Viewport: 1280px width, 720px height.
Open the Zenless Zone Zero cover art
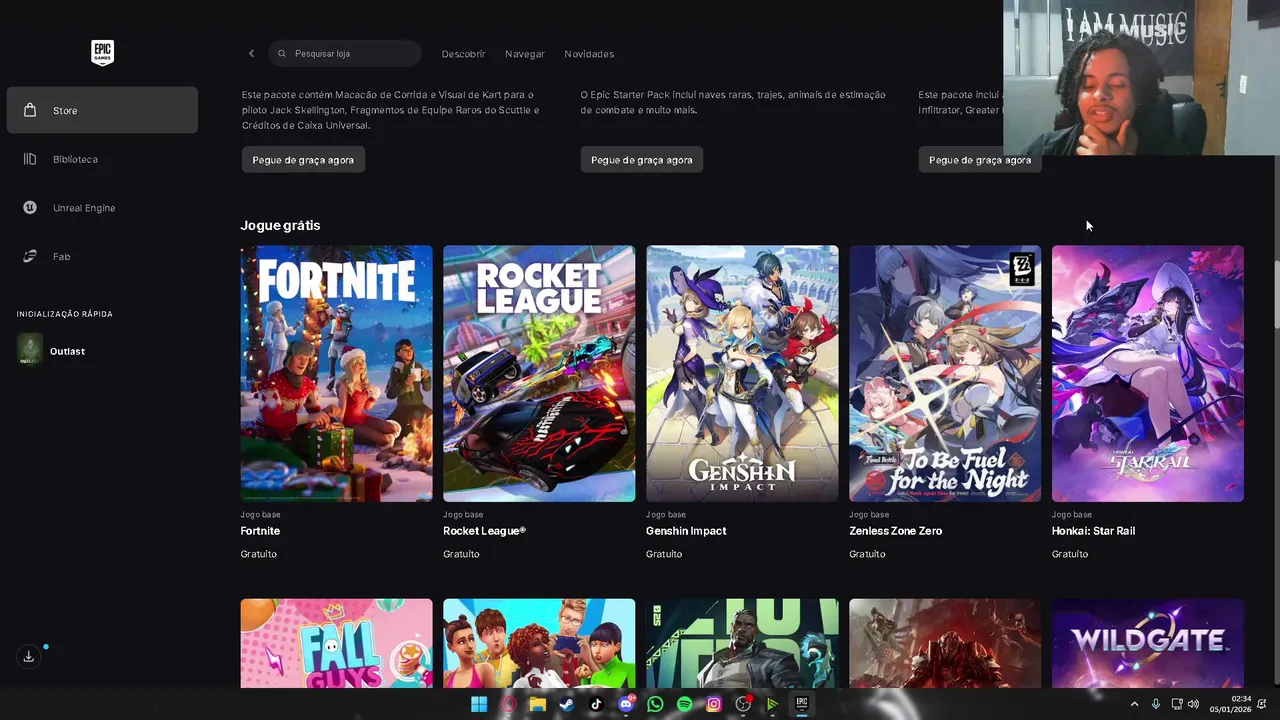(x=945, y=373)
